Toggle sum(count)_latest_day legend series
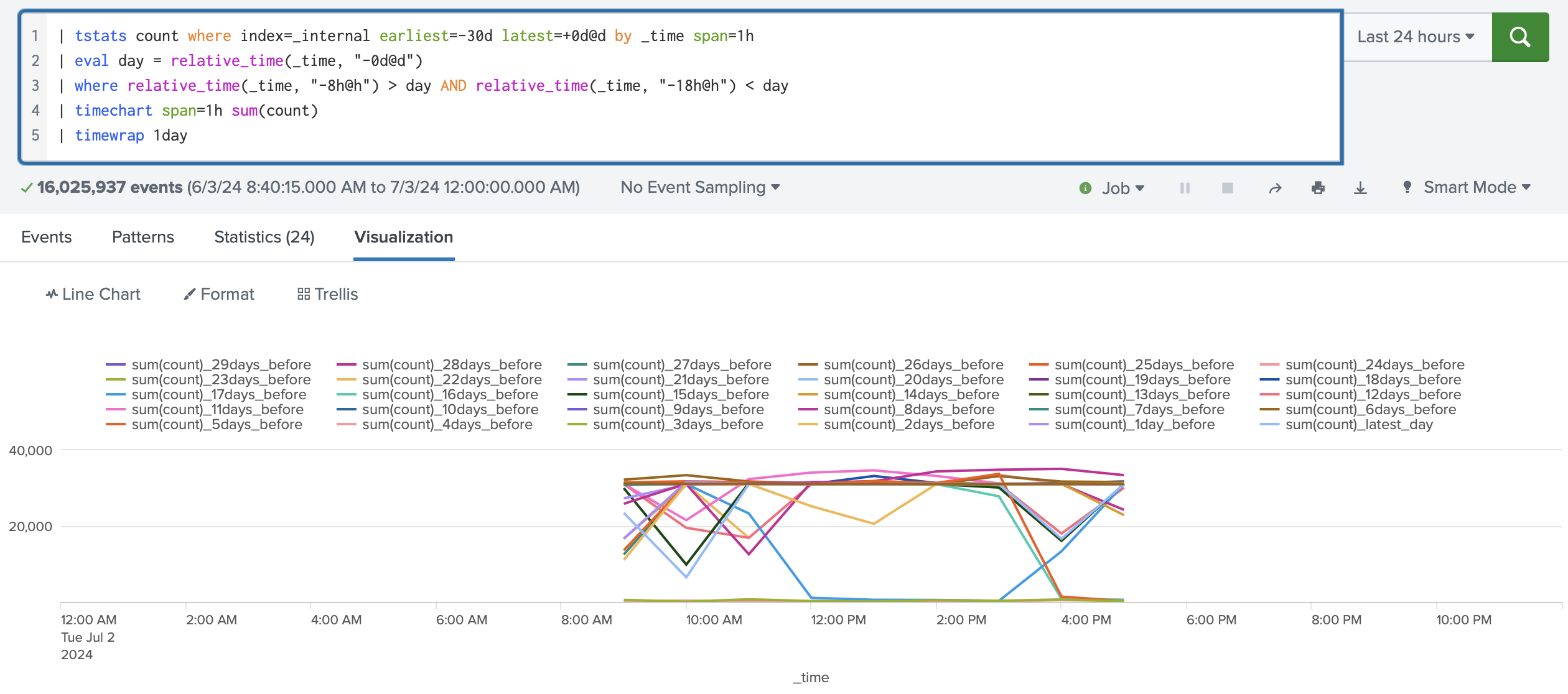The width and height of the screenshot is (1568, 694). pos(1358,425)
